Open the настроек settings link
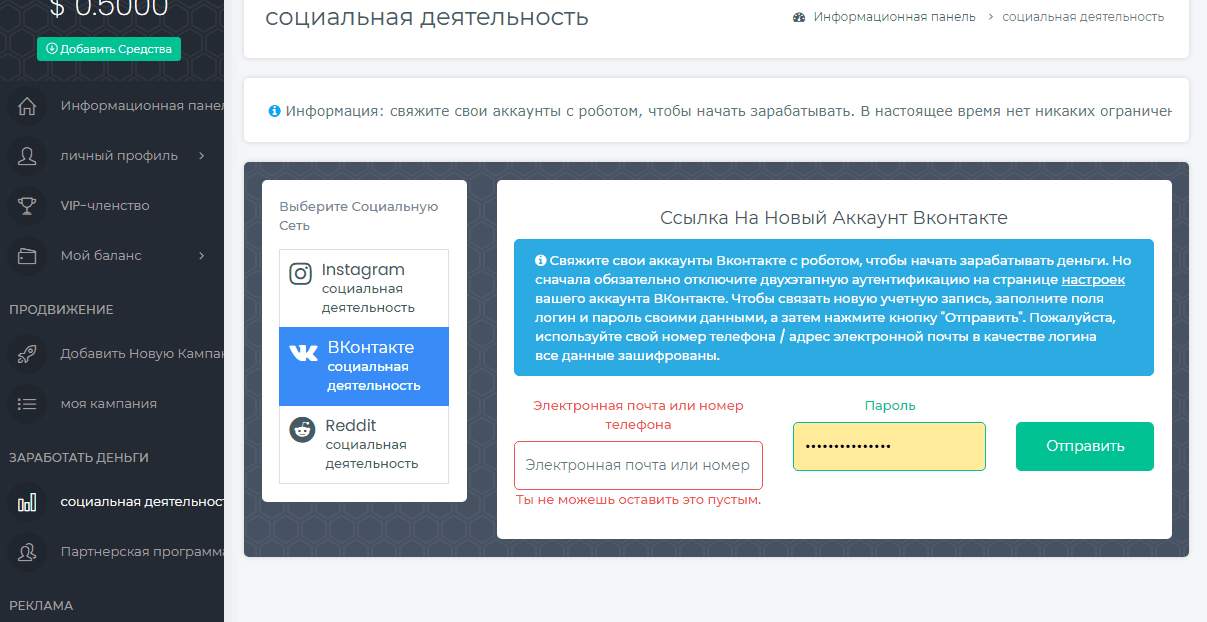 (1093, 280)
